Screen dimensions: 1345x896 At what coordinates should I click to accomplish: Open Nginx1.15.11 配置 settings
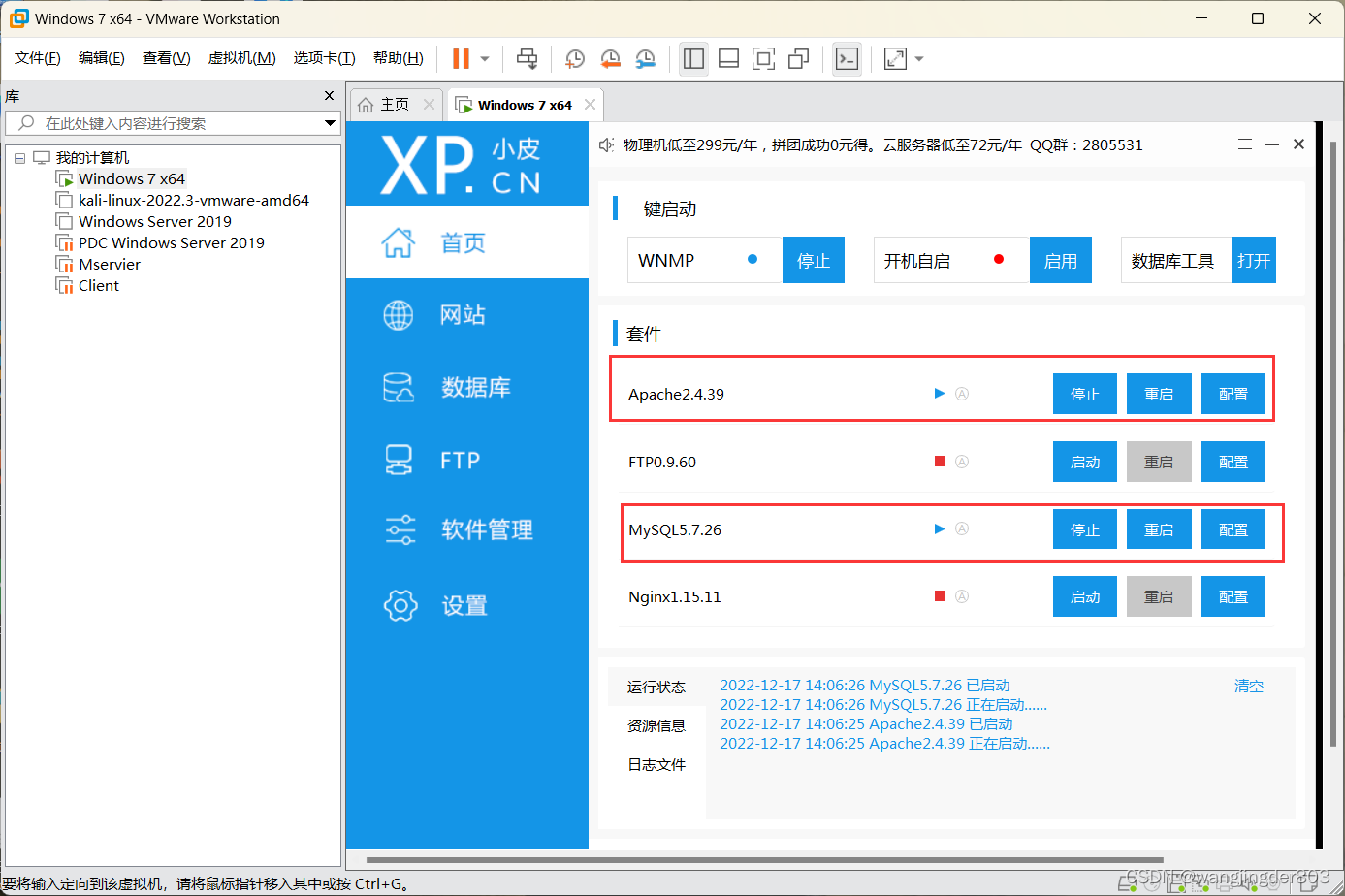click(1233, 596)
